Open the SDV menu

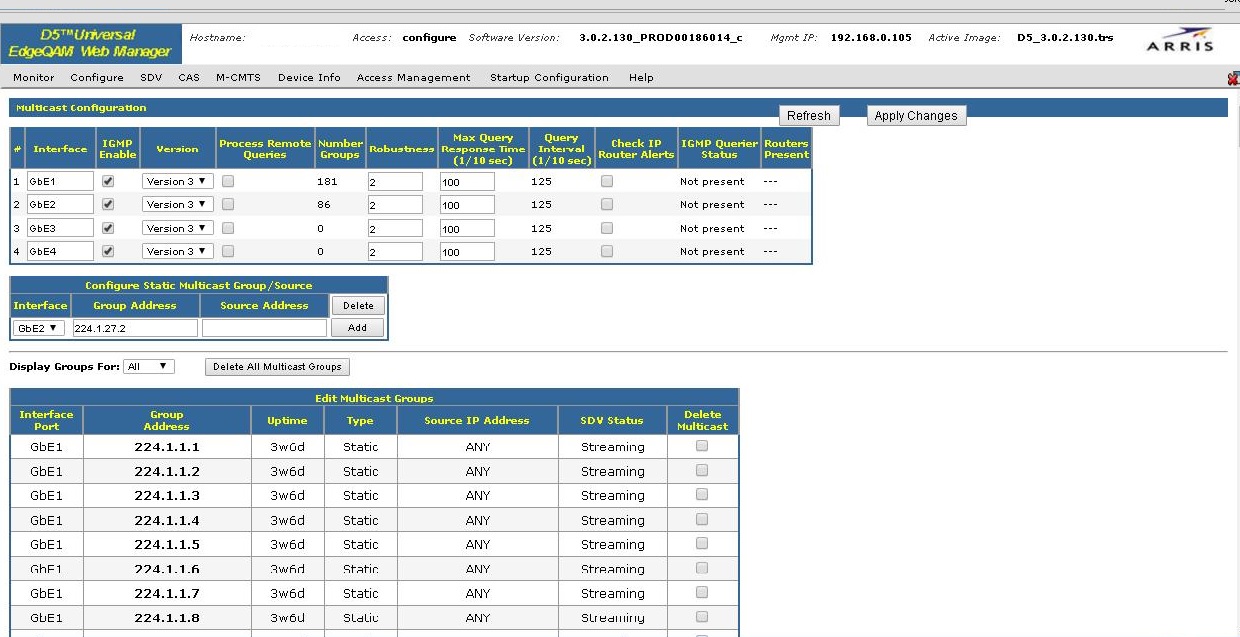(151, 78)
